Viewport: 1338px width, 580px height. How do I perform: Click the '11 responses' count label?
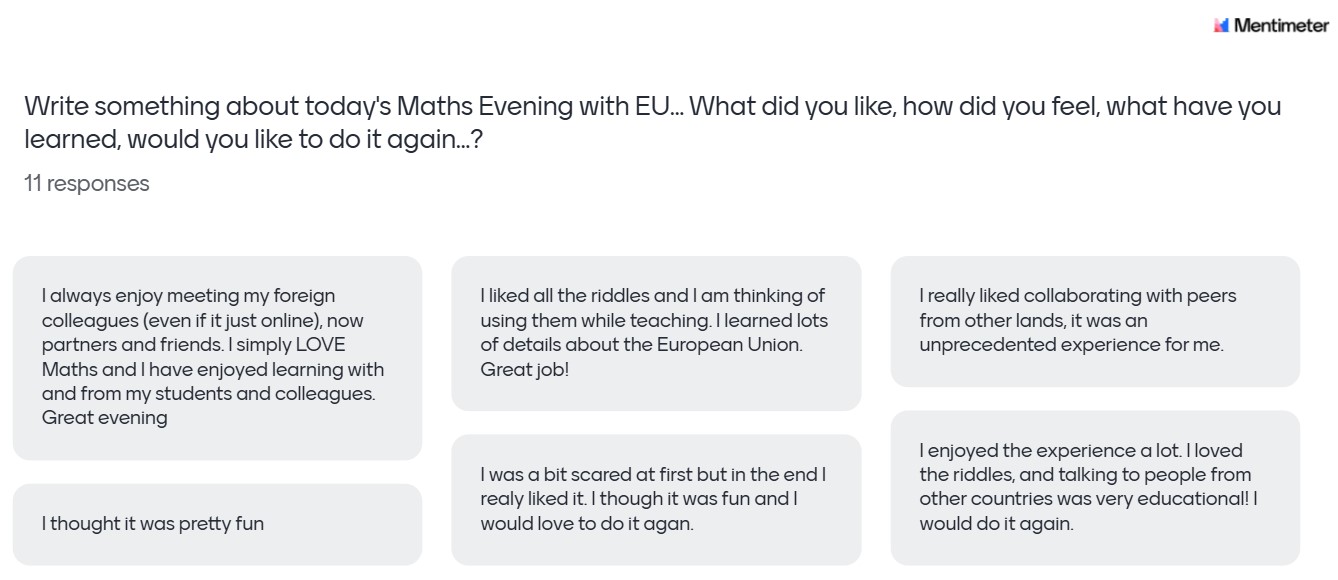(x=87, y=184)
